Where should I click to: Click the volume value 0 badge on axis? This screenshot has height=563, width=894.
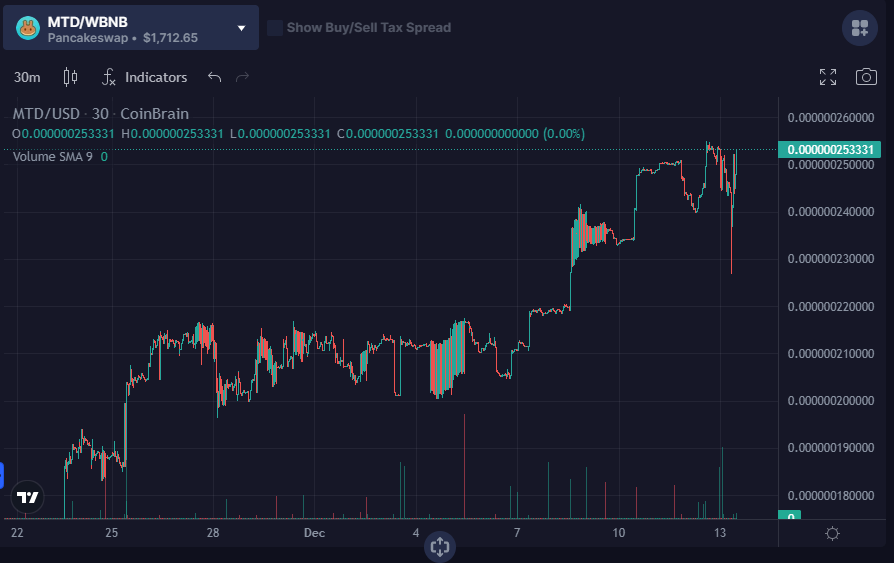click(x=790, y=515)
